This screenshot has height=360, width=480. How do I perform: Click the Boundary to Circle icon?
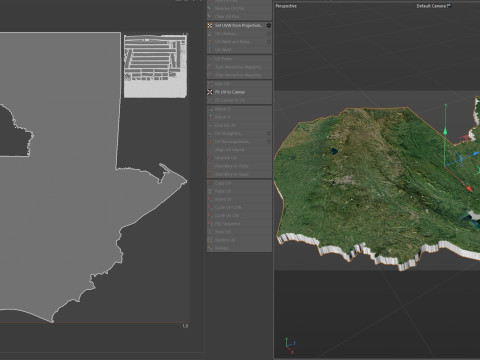pos(210,166)
